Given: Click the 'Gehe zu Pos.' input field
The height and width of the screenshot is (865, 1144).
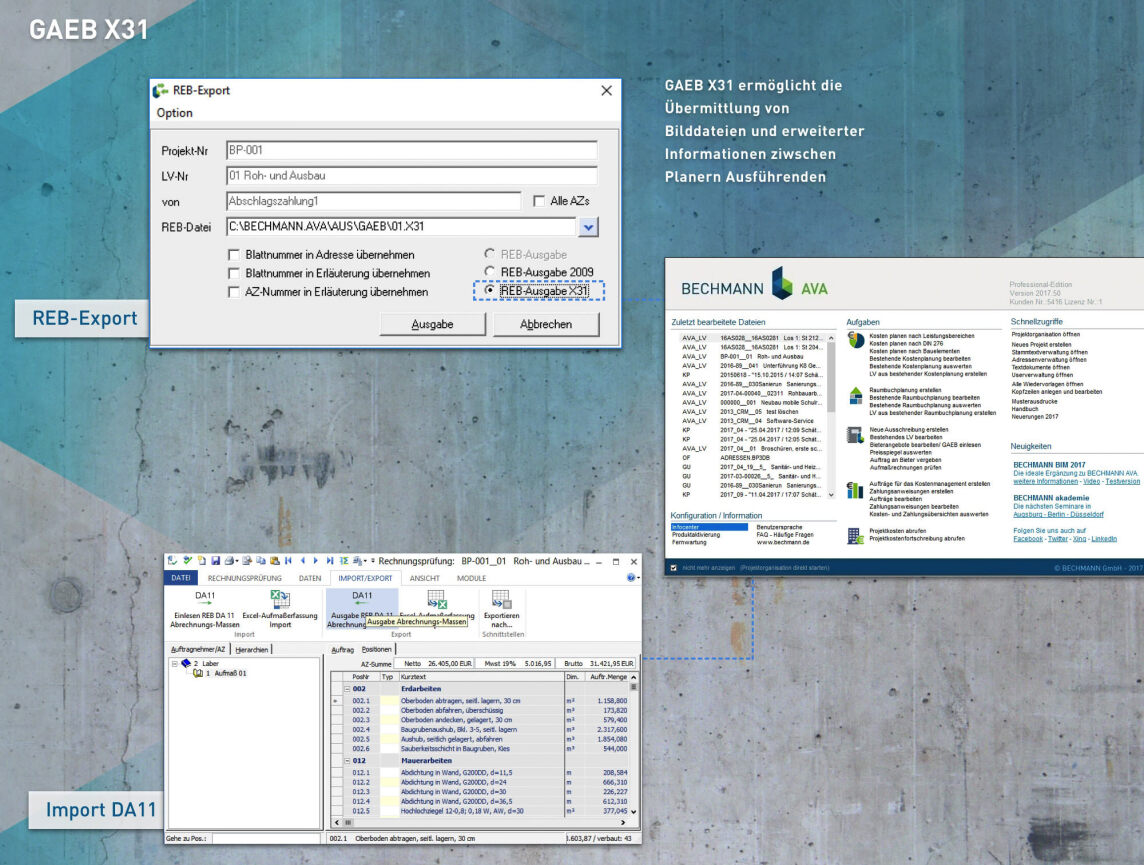Looking at the screenshot, I should pos(266,839).
